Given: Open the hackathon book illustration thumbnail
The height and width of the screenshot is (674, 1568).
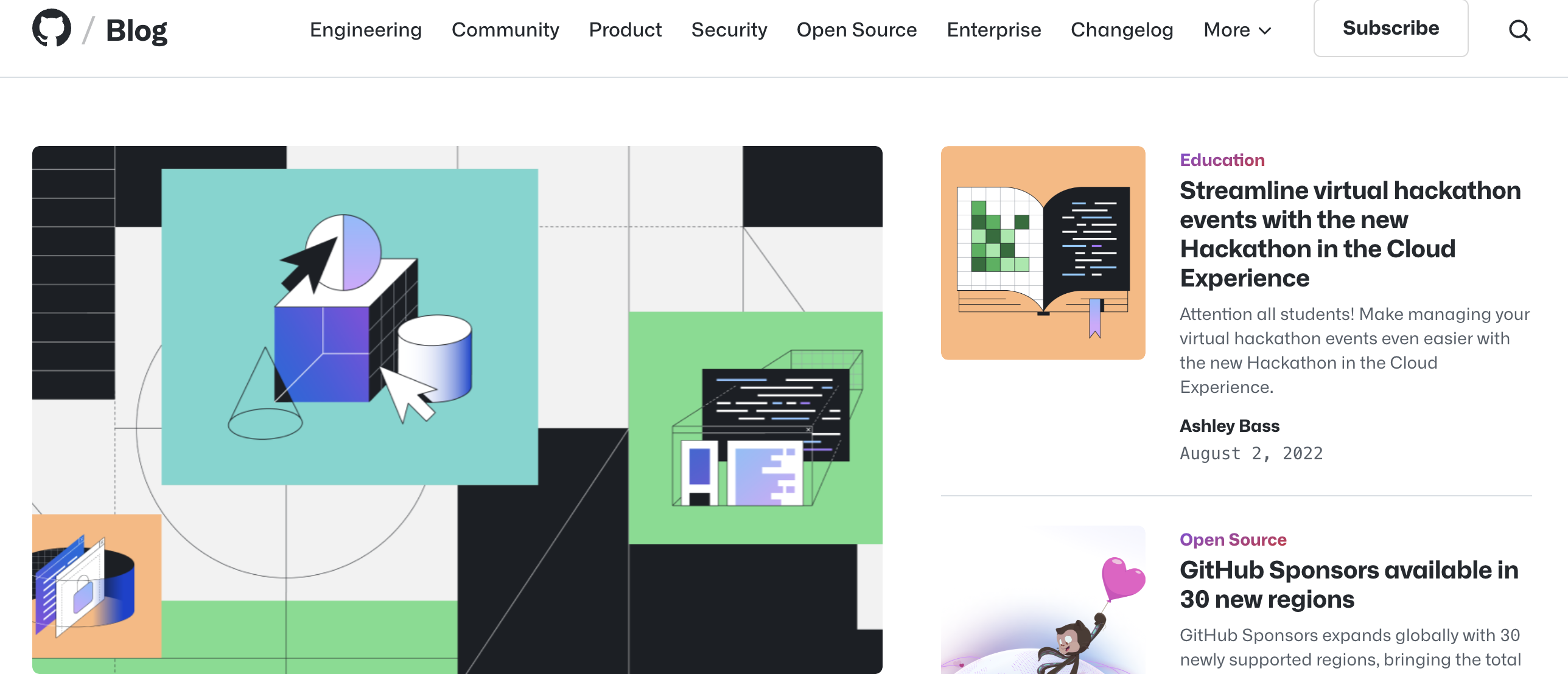Looking at the screenshot, I should 1043,252.
